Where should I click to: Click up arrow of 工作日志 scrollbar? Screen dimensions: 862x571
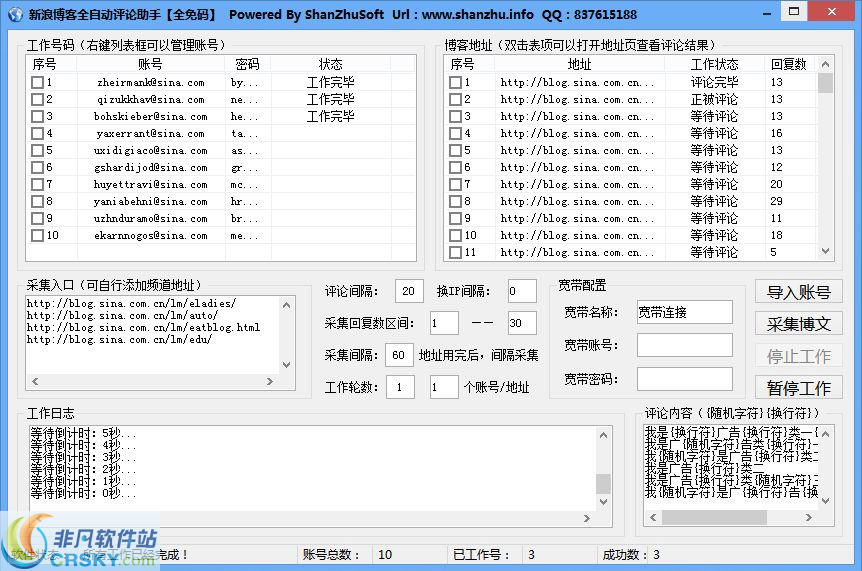pyautogui.click(x=603, y=435)
